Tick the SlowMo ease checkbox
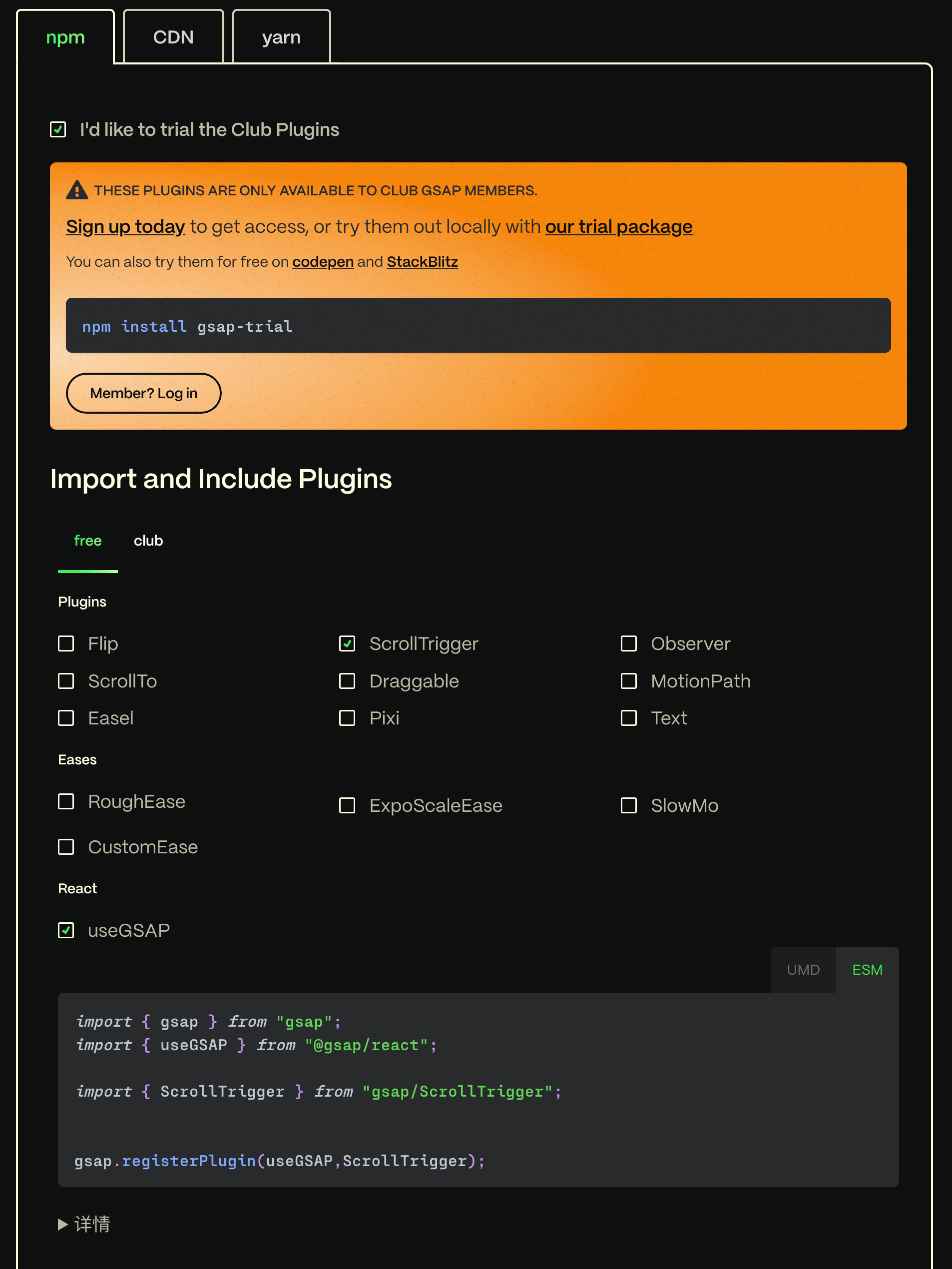Viewport: 952px width, 1269px height. coord(628,805)
